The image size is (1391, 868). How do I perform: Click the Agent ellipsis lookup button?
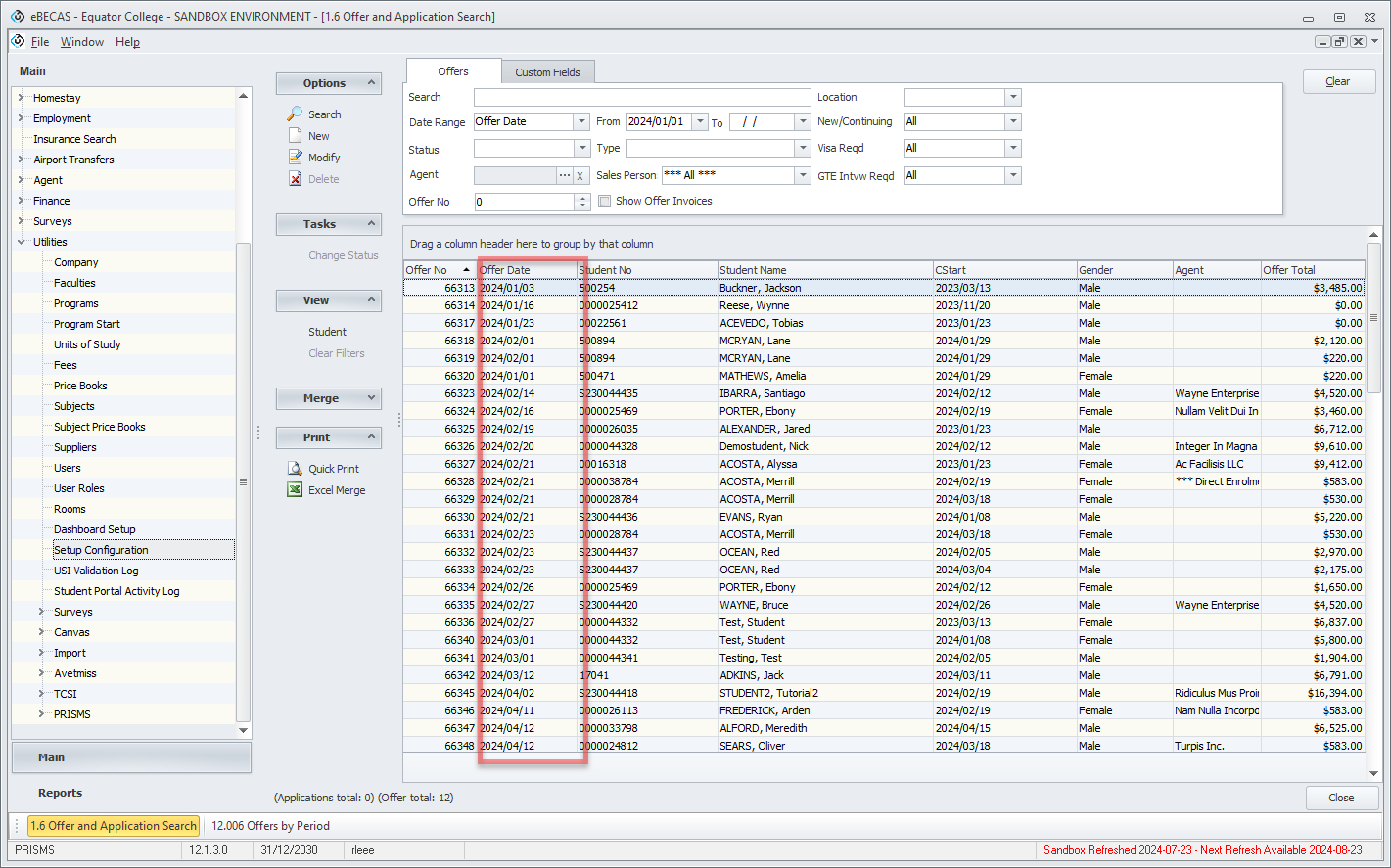click(x=564, y=175)
